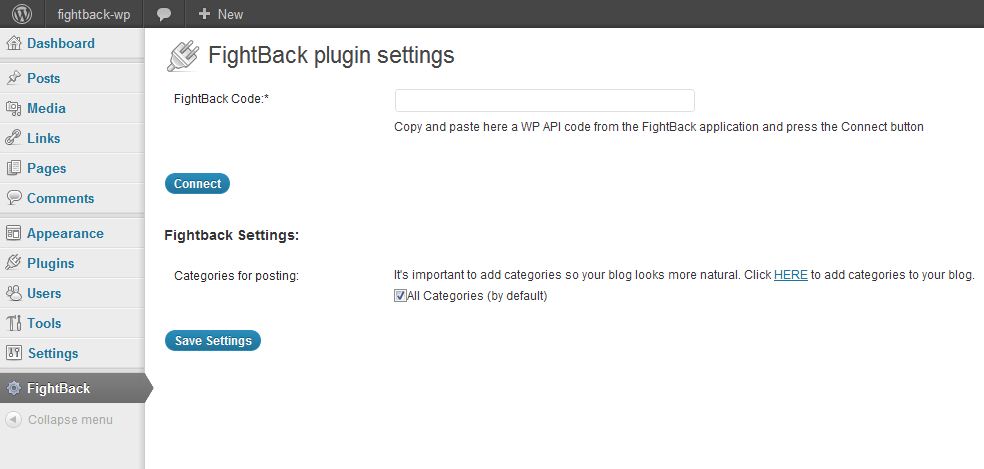Uncheck the All Categories checkbox
Screen dimensions: 984x469
400,296
